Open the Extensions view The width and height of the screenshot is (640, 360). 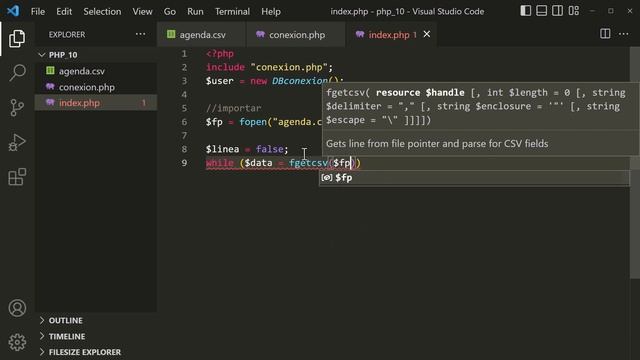tap(17, 177)
